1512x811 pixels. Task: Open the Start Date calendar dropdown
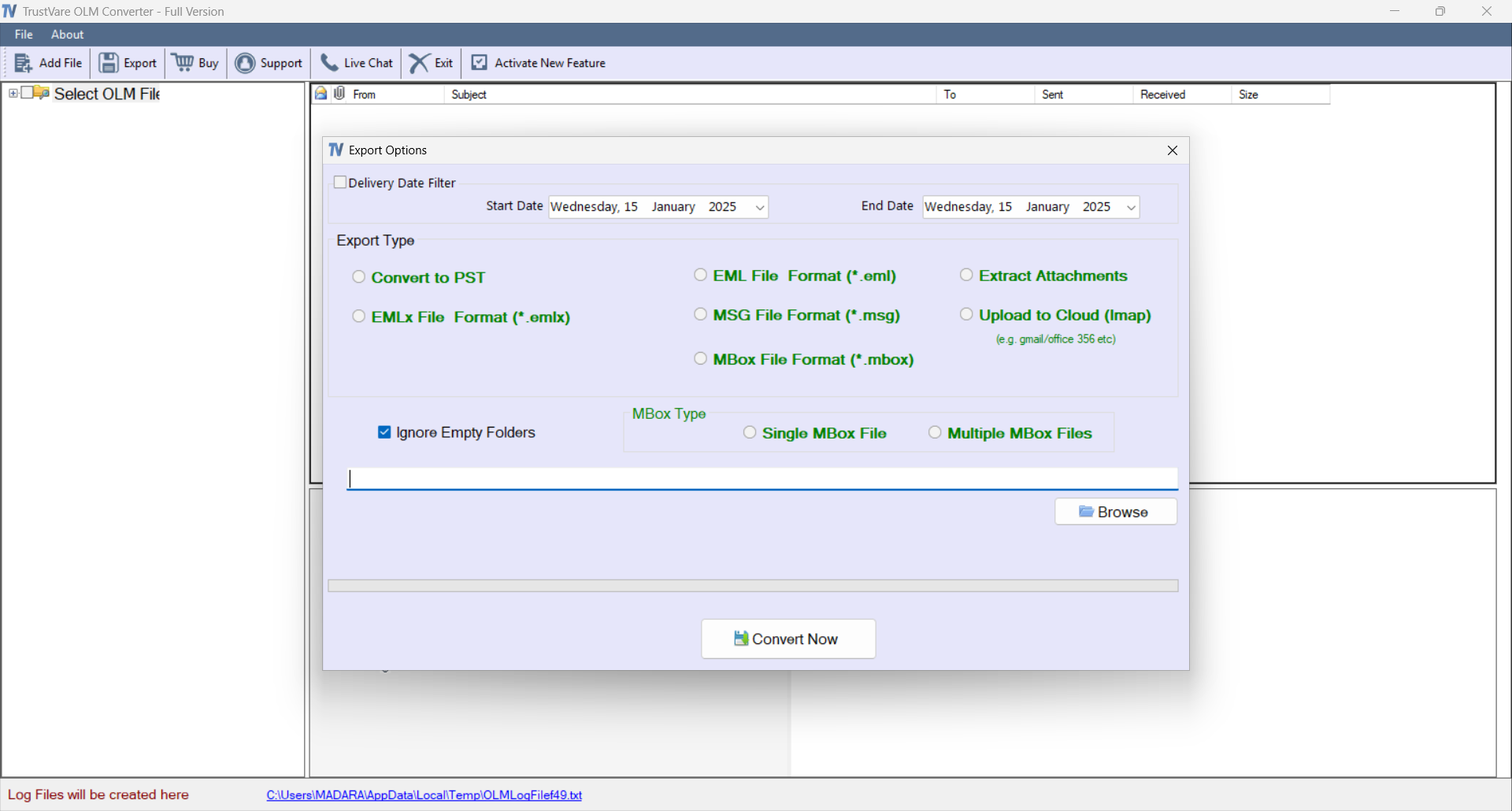[760, 207]
